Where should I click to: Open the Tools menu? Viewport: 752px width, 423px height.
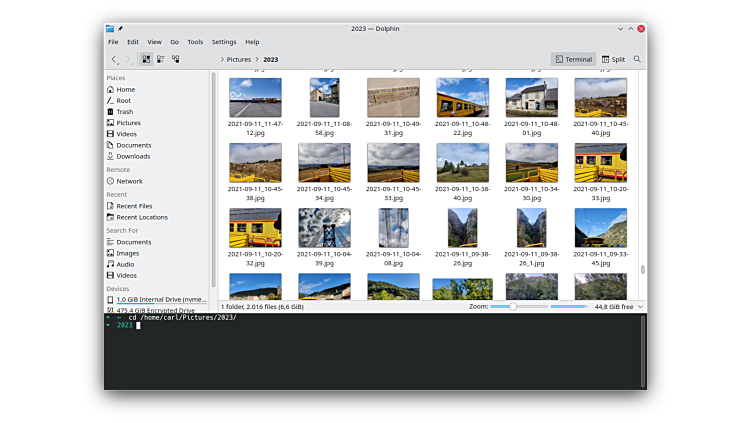[x=195, y=42]
